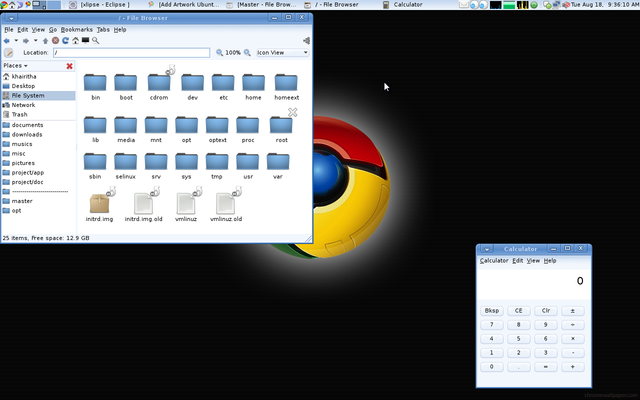The image size is (640, 400).
Task: Switch to Master - File Browser taskbar entry
Action: [x=262, y=5]
